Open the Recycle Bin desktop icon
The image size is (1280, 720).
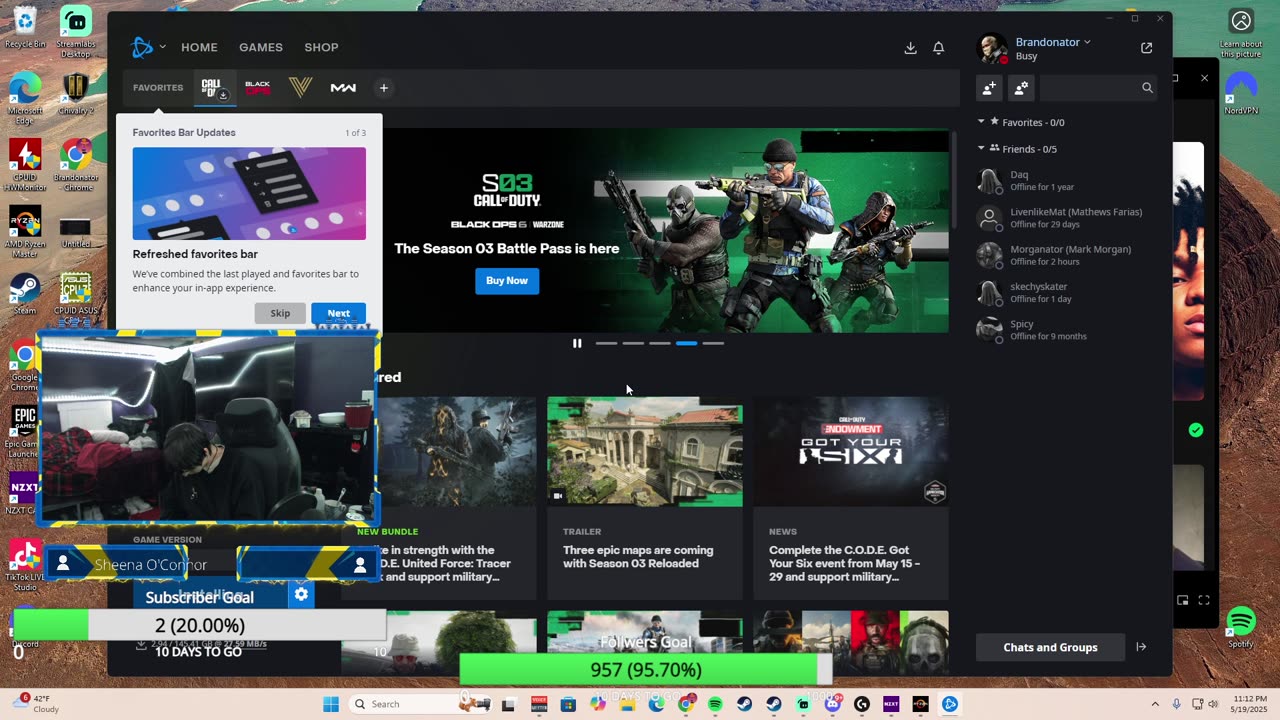click(24, 27)
